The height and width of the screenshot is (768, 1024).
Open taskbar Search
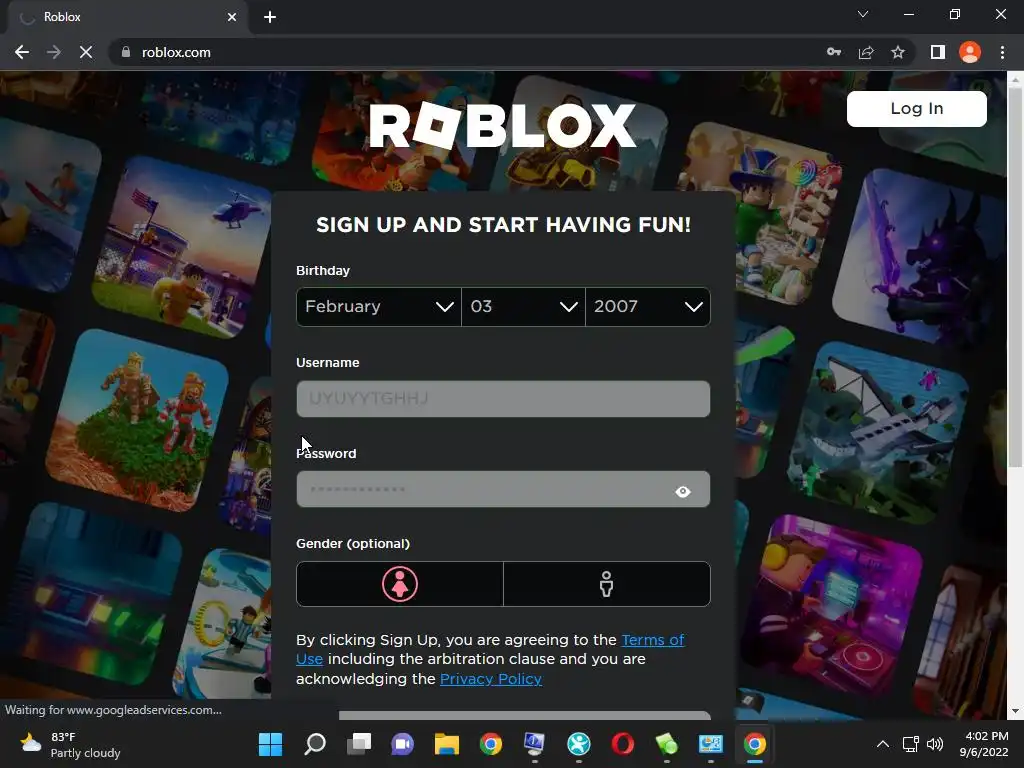click(315, 744)
